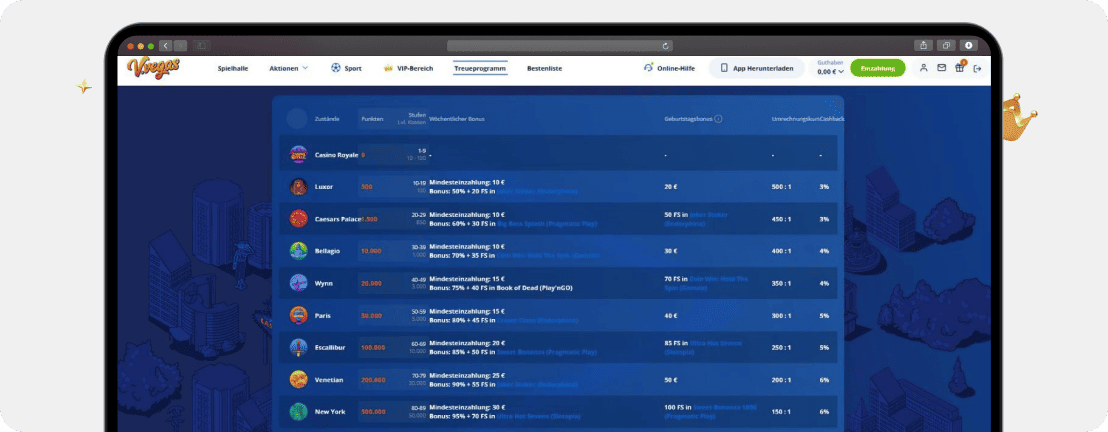Select the Treueprogramm tab
Screen dimensions: 1108x432
tap(481, 69)
